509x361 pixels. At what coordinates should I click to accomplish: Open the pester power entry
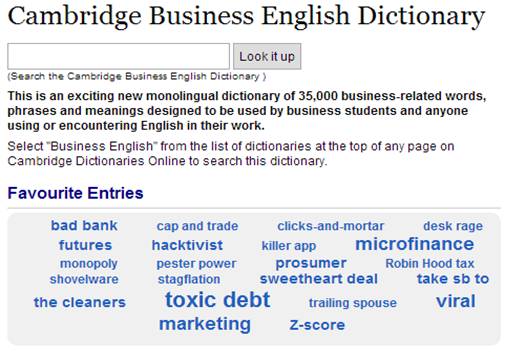(x=196, y=264)
